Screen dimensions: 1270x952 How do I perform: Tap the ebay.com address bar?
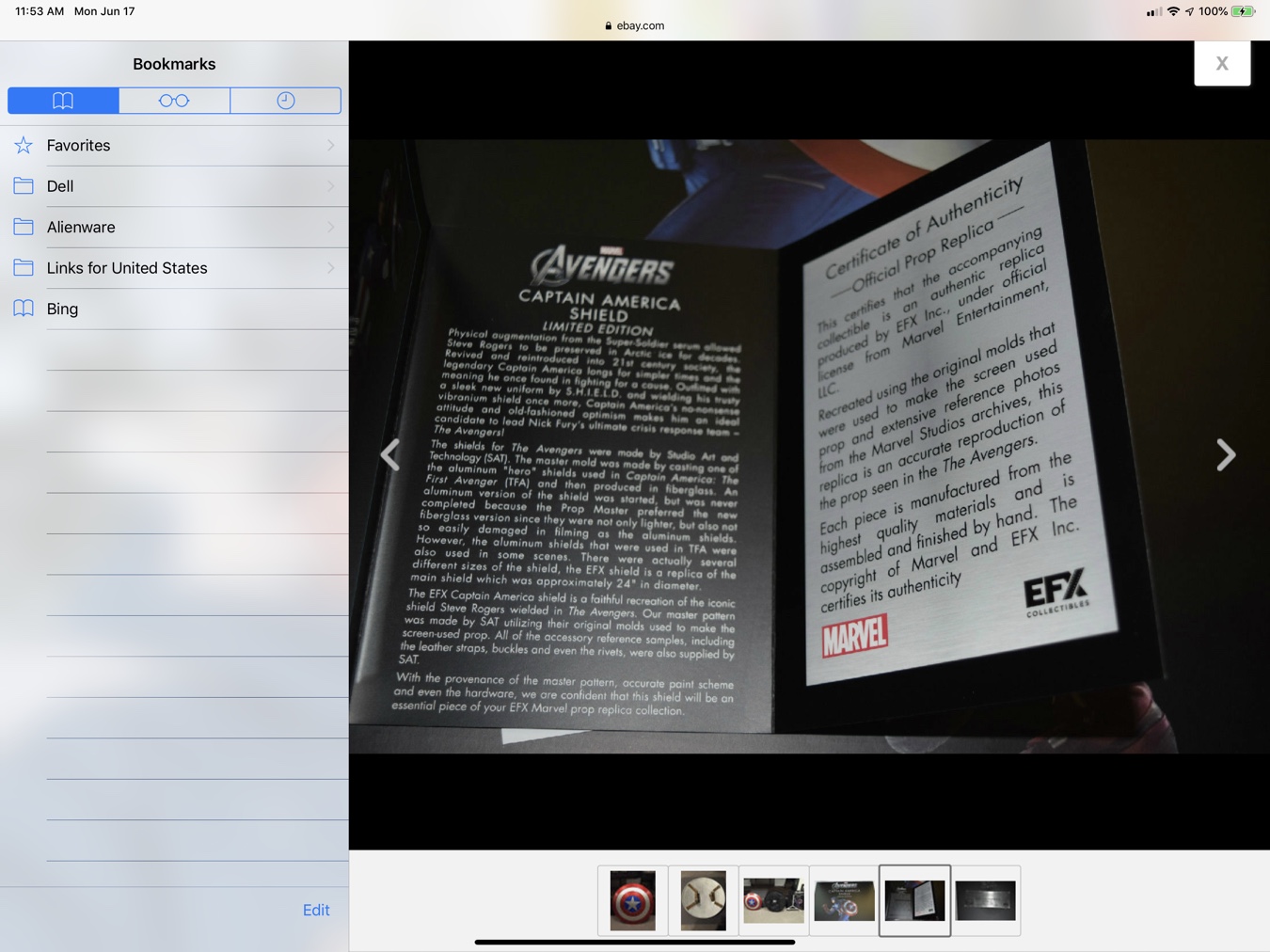(635, 25)
